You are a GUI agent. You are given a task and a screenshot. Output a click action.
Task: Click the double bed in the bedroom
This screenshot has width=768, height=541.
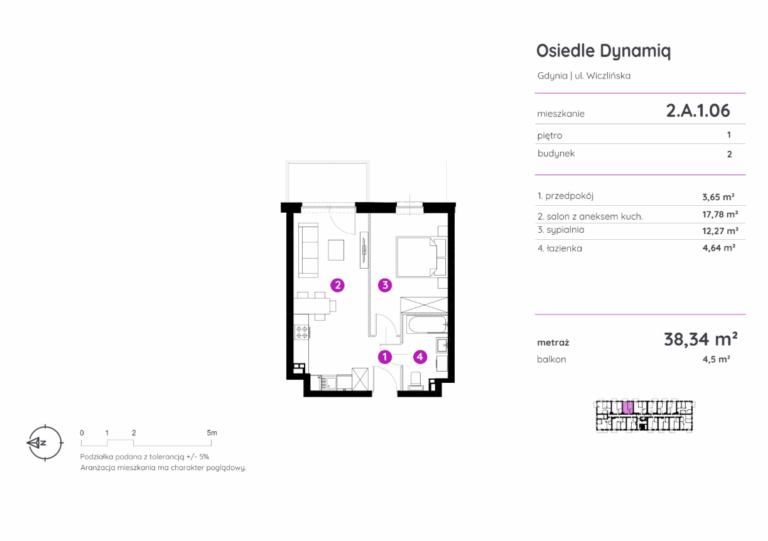418,256
